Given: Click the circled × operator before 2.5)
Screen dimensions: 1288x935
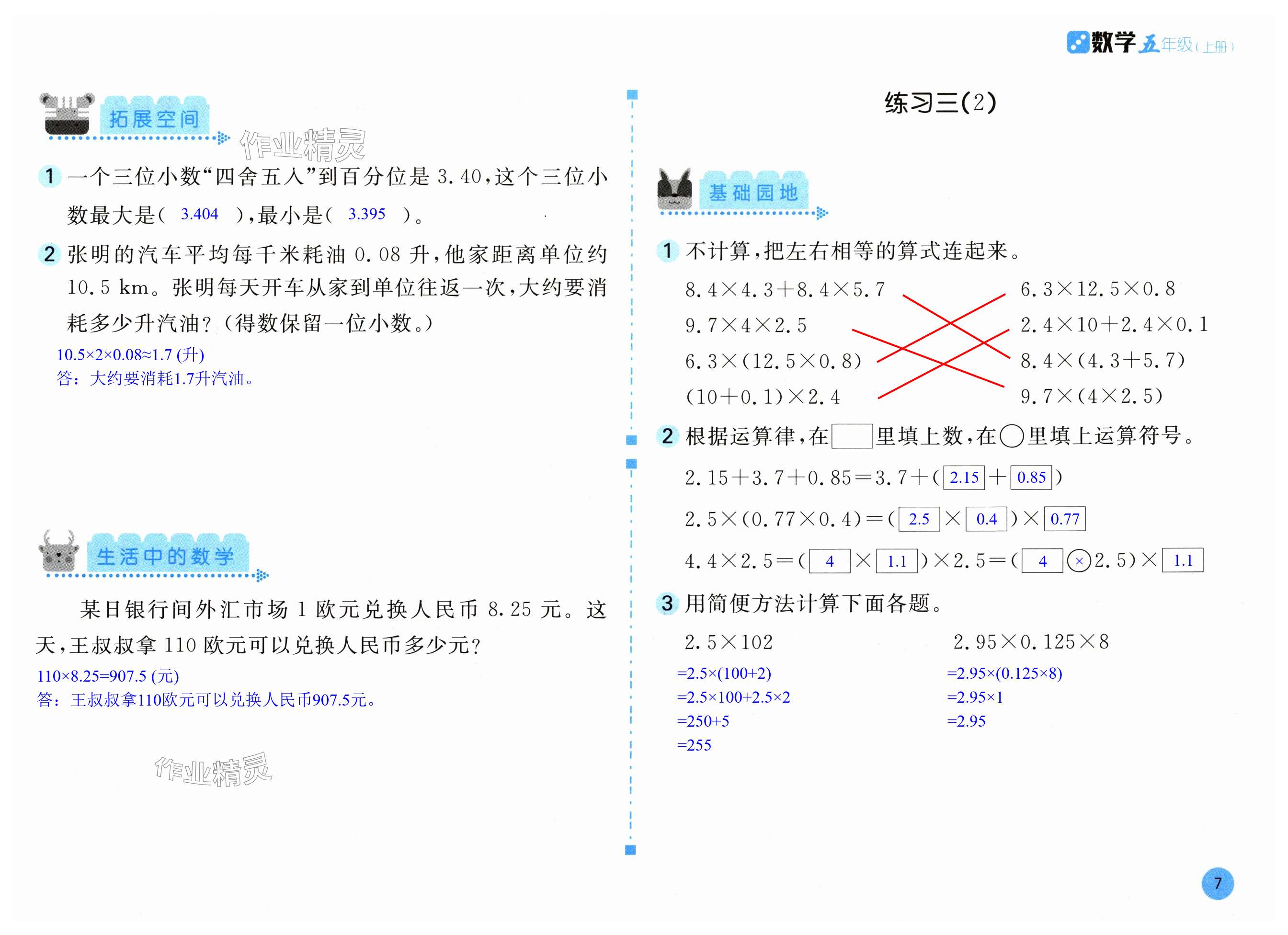Looking at the screenshot, I should [x=1079, y=561].
